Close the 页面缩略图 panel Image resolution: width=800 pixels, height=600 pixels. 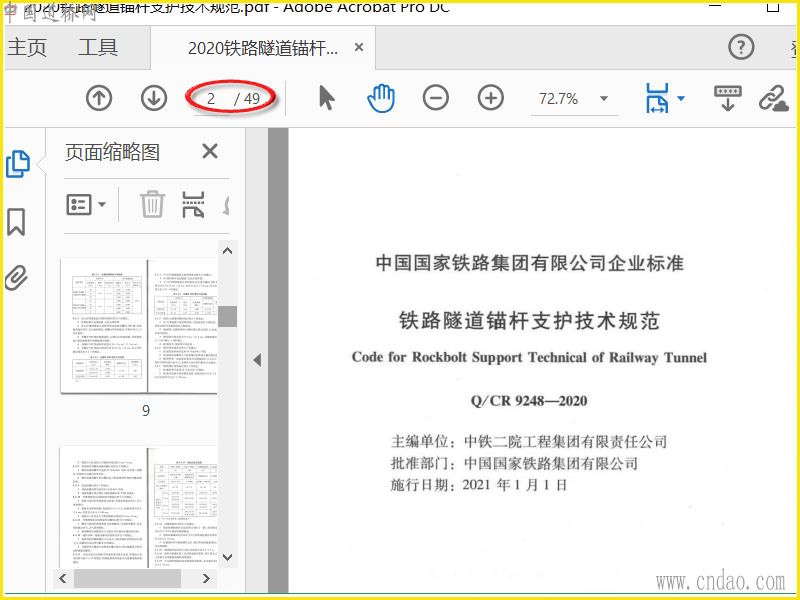[x=210, y=152]
